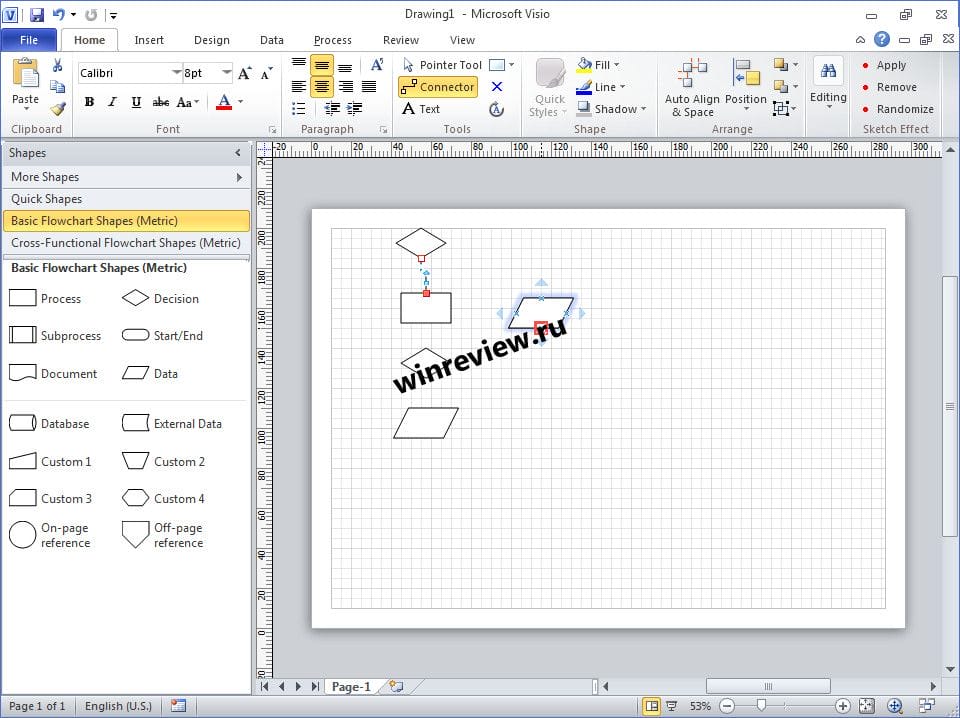Click the Pan & Zoom window icon
960x718 pixels.
tap(894, 706)
